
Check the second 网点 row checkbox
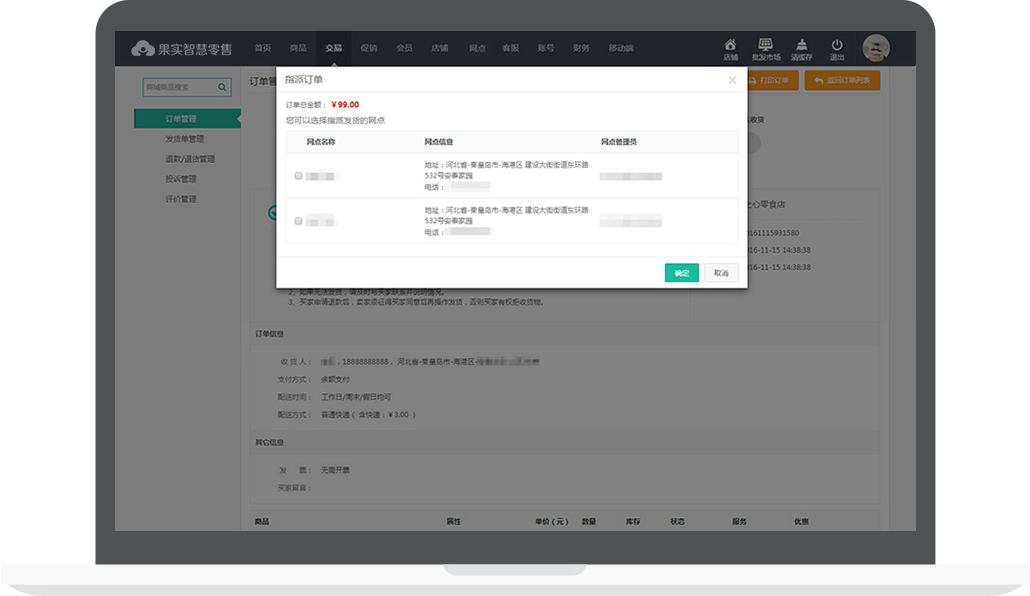point(298,221)
